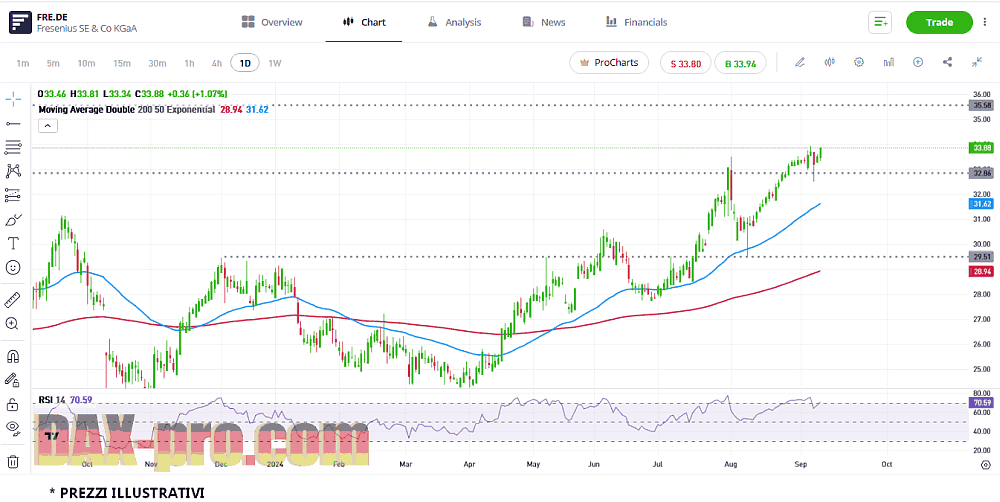1000x502 pixels.
Task: Click the sell price S 33.80
Action: pyautogui.click(x=686, y=63)
